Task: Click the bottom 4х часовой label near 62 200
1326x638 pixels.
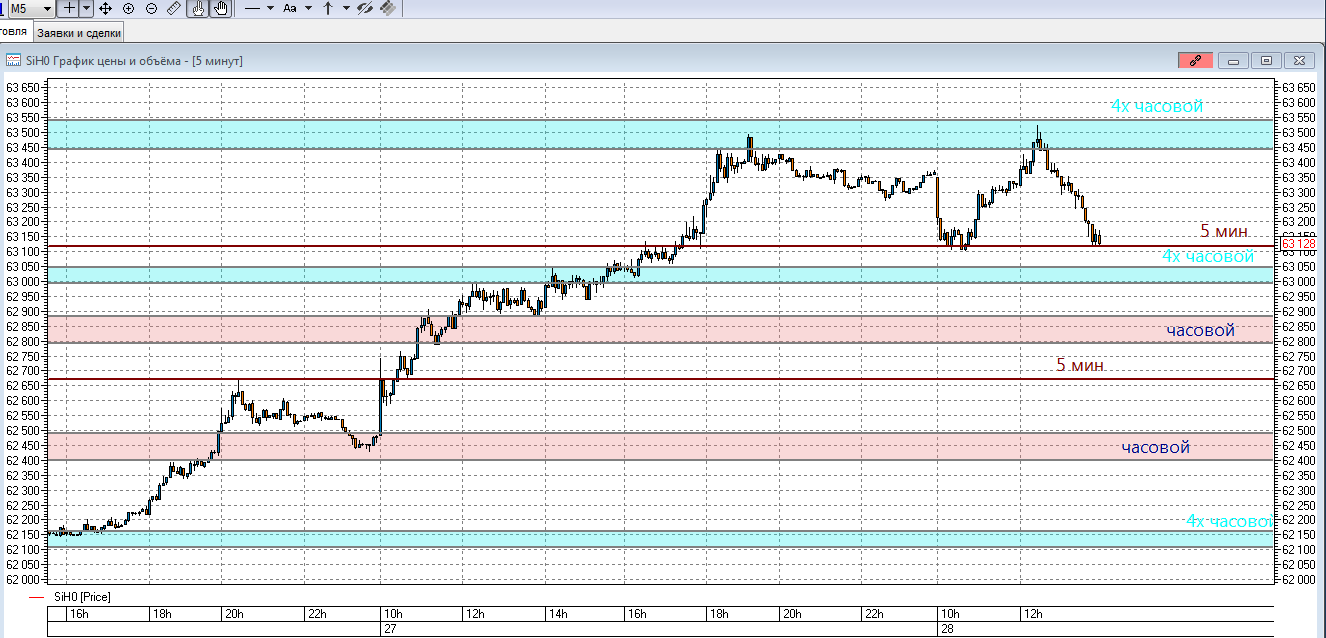Action: coord(1229,521)
